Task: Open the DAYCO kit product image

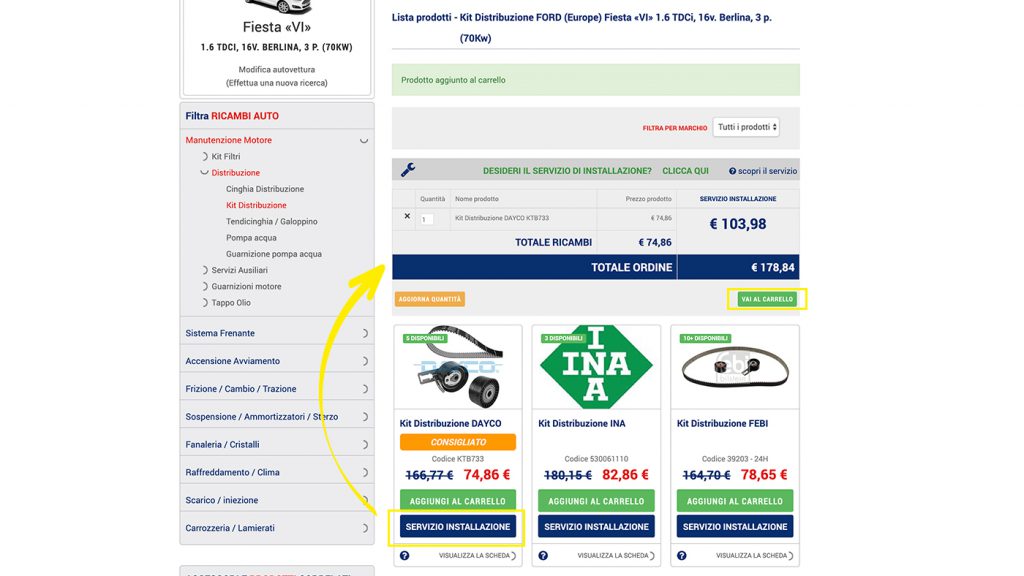Action: [458, 366]
